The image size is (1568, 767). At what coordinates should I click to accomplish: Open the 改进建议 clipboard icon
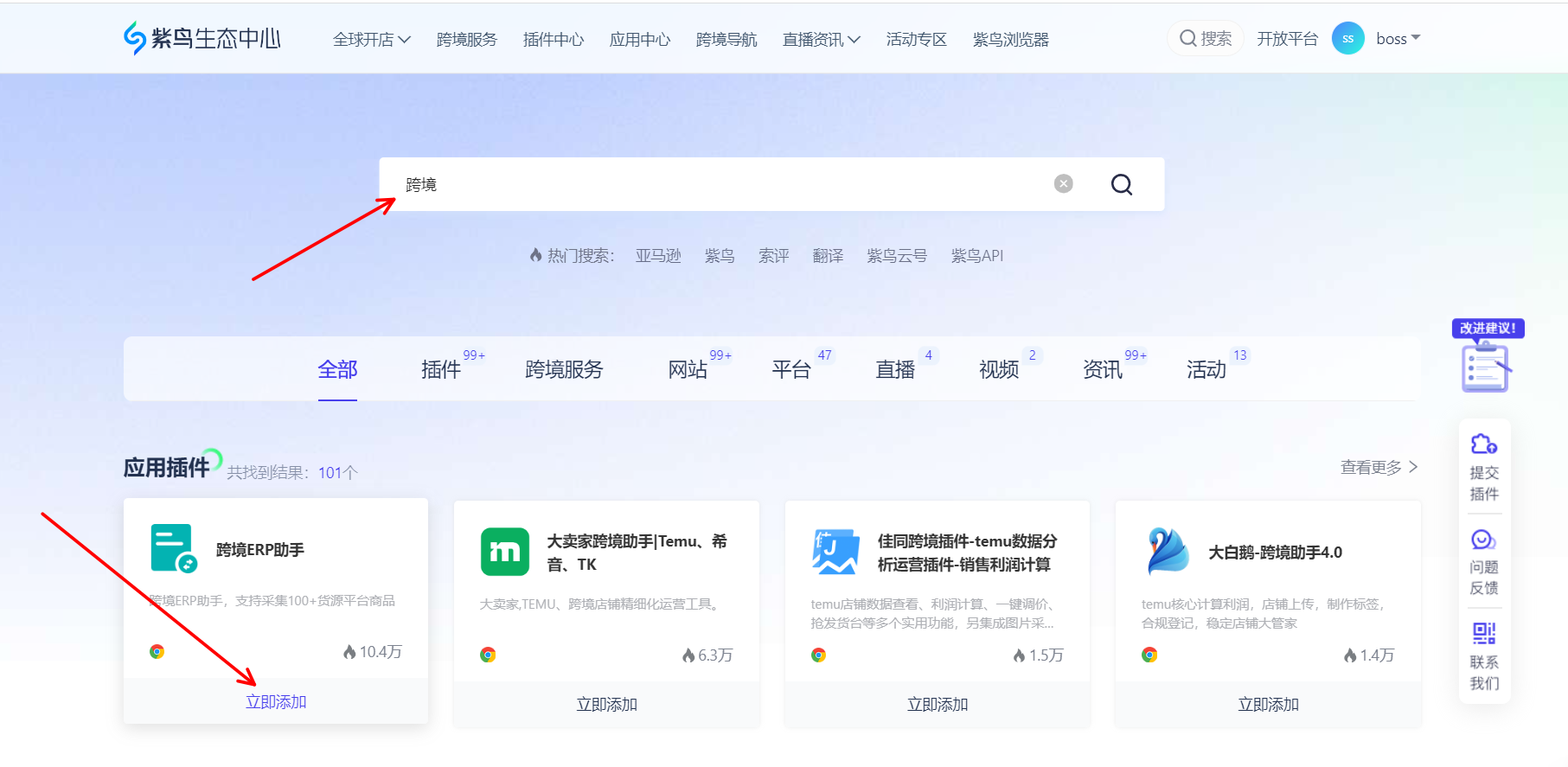coord(1485,367)
